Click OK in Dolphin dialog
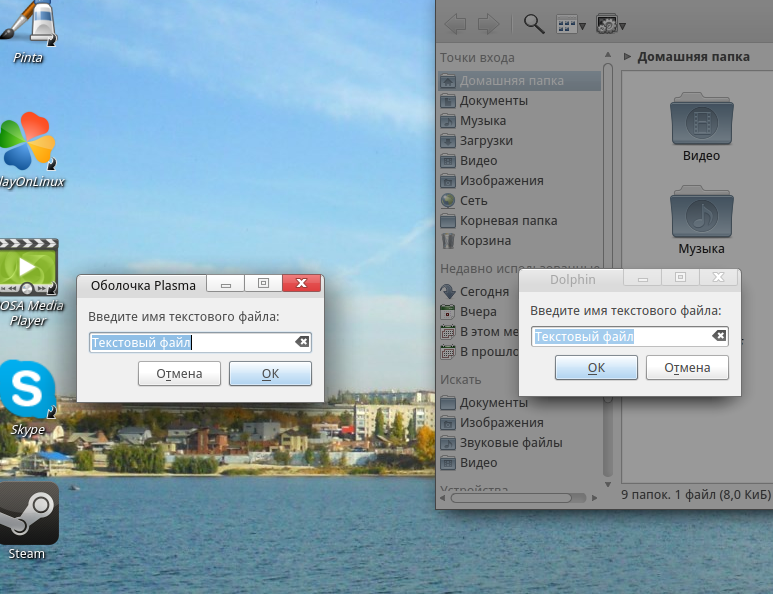The width and height of the screenshot is (773, 594). pos(597,368)
